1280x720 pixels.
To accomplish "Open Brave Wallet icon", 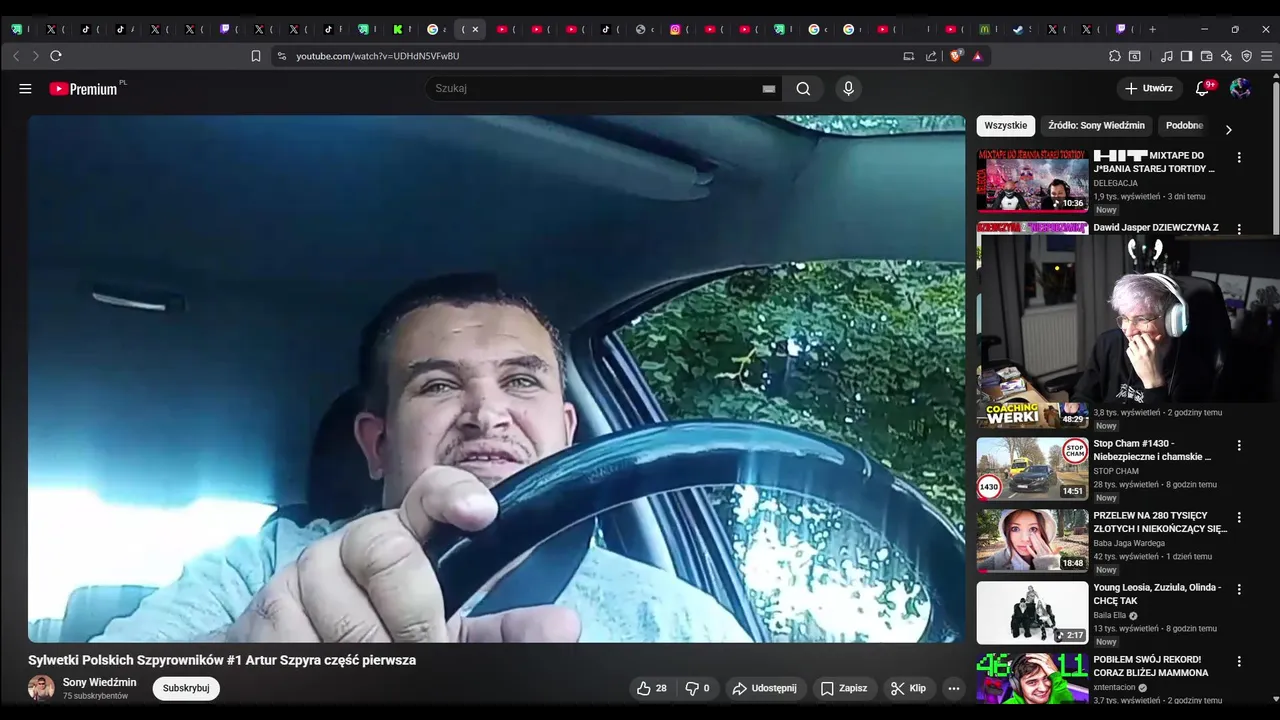I will [x=1207, y=56].
